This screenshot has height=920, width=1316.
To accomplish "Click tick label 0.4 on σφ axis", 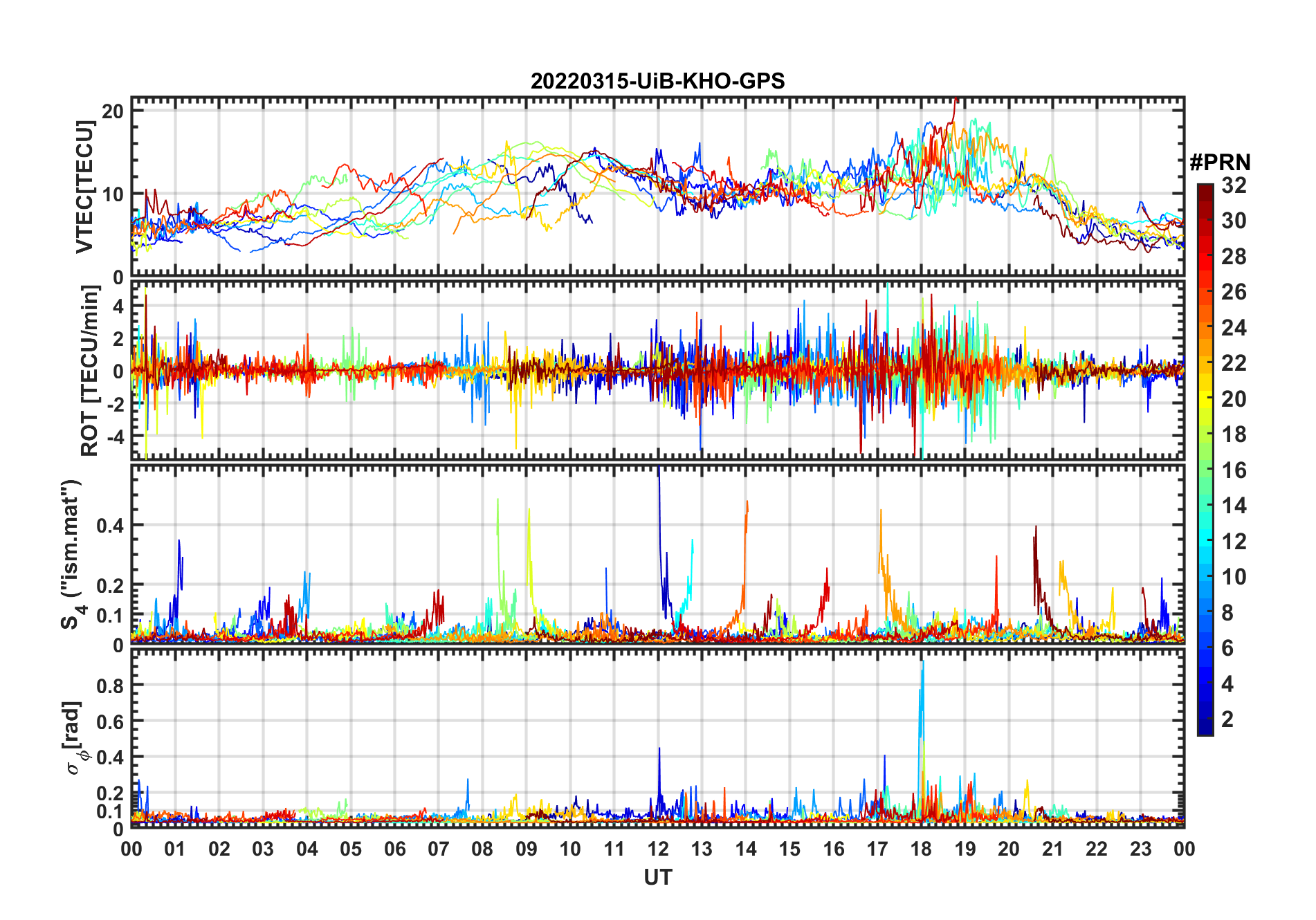I will click(x=111, y=757).
